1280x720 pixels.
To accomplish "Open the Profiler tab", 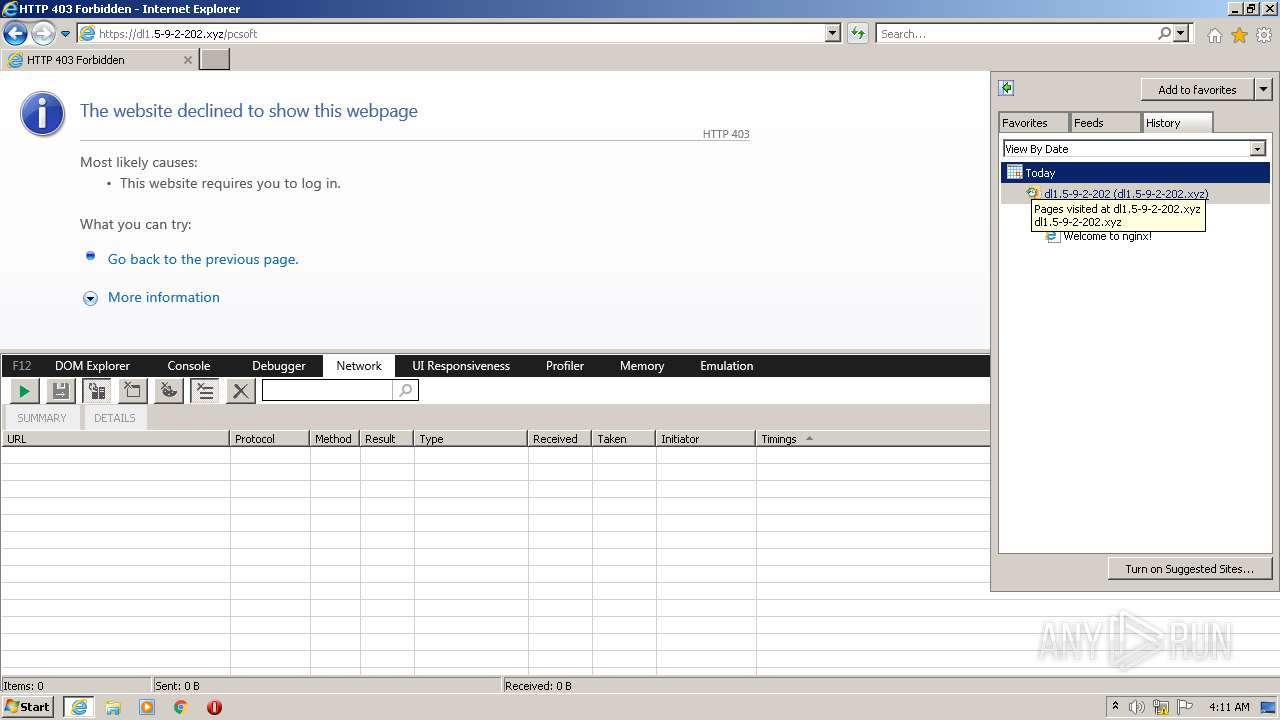I will pos(565,366).
